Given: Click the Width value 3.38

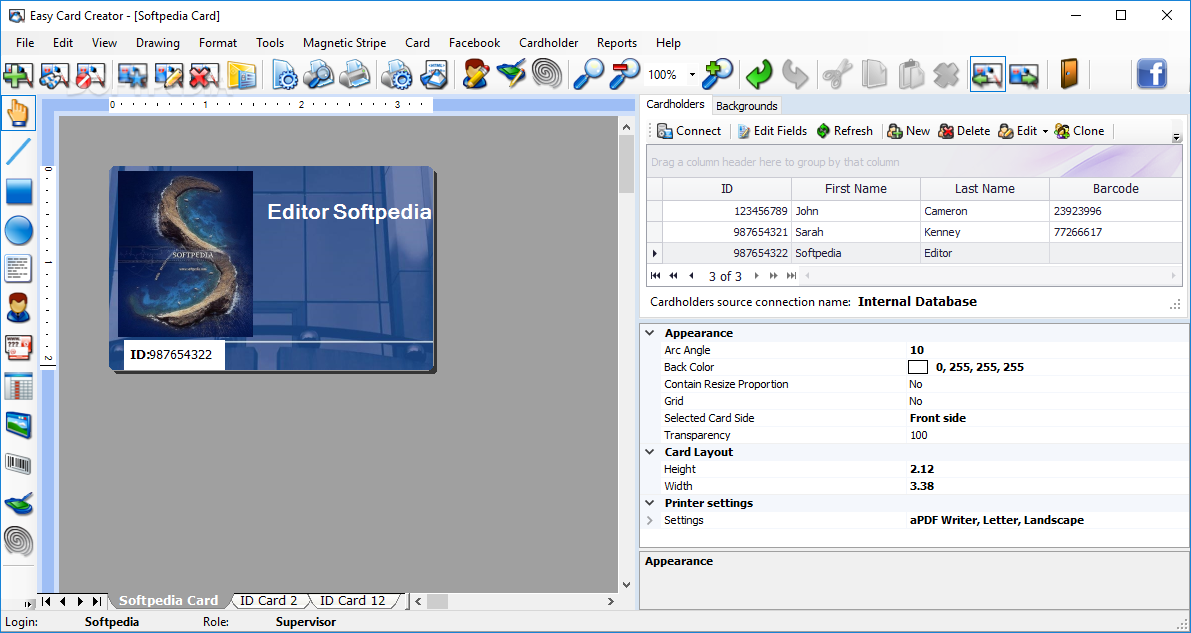Looking at the screenshot, I should click(922, 486).
